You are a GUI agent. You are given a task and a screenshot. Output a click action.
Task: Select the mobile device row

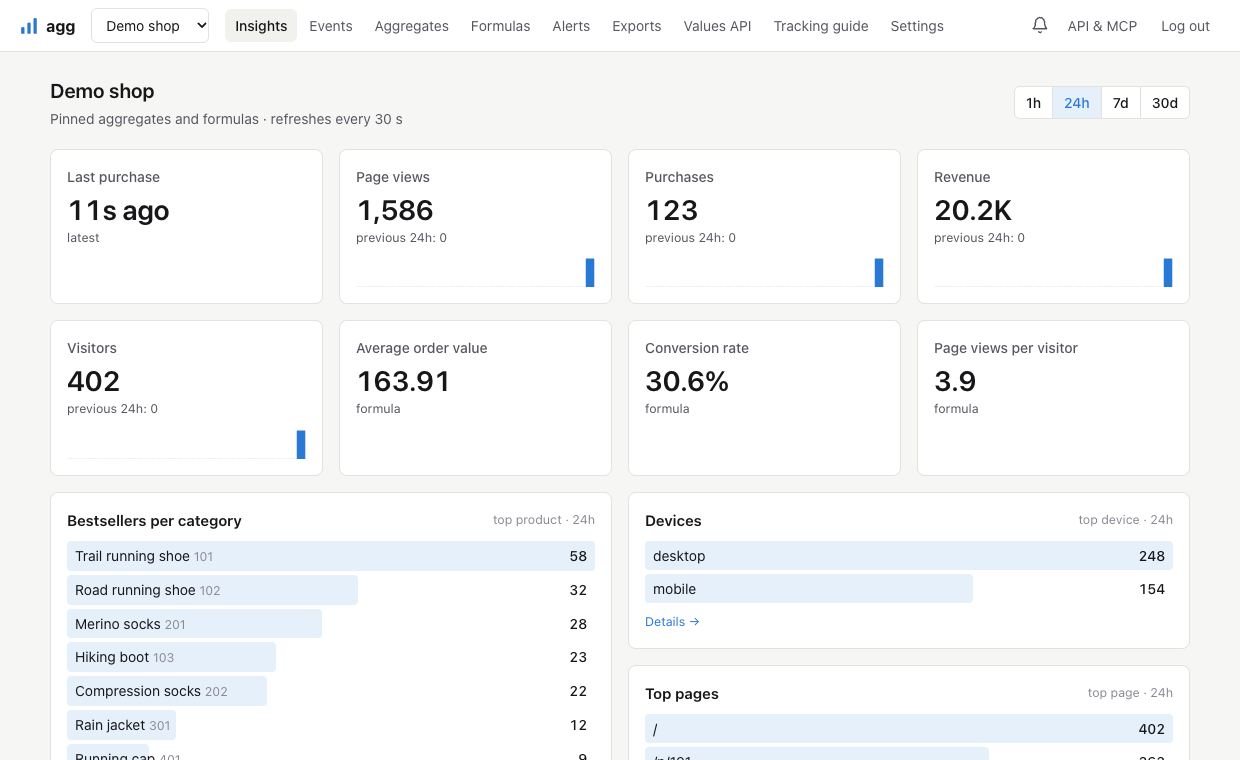[909, 589]
